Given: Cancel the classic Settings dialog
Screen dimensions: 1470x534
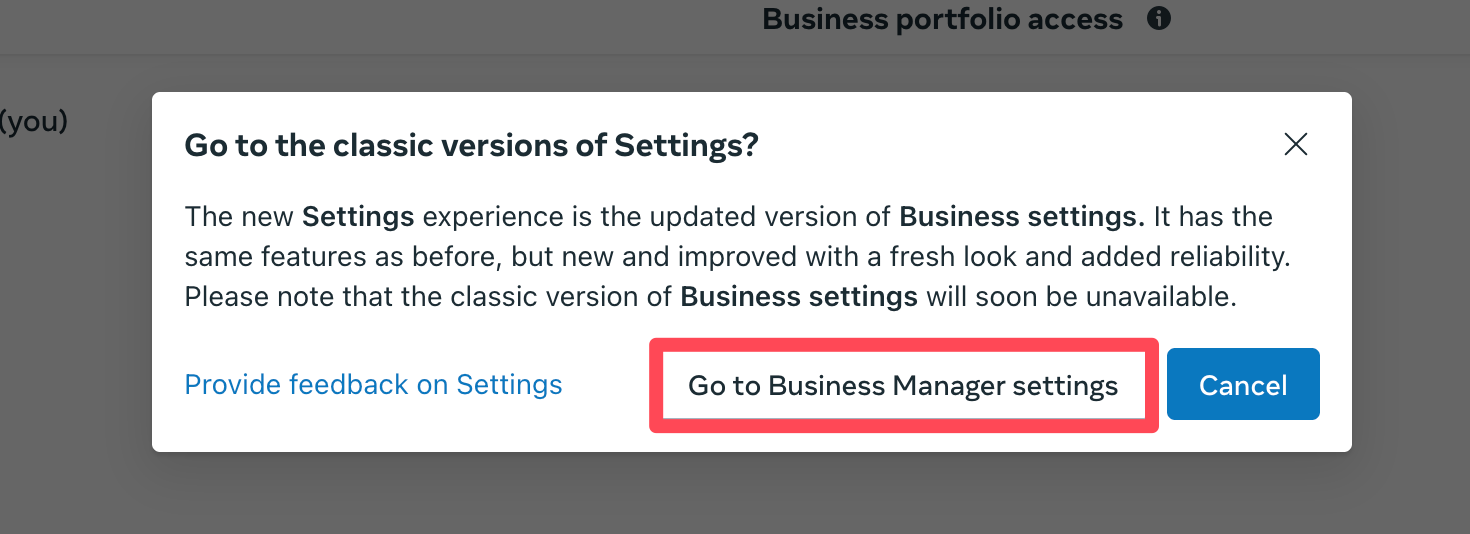Looking at the screenshot, I should [x=1243, y=385].
